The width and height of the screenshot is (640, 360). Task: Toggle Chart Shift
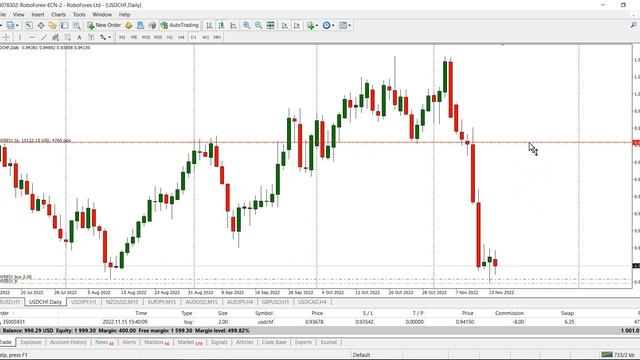click(297, 25)
